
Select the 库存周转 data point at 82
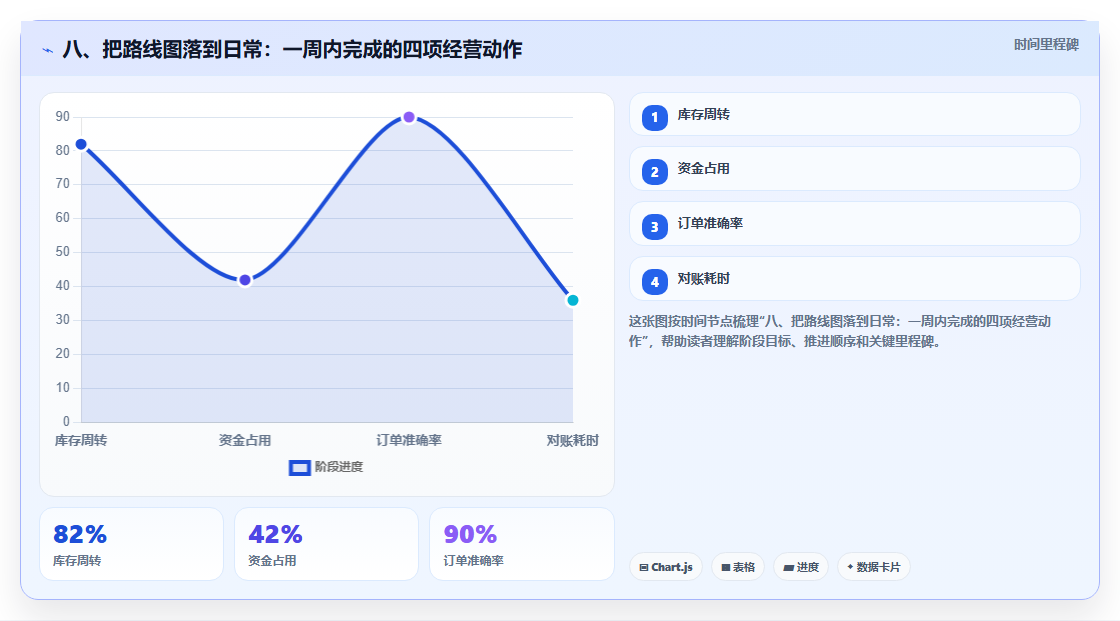(81, 144)
